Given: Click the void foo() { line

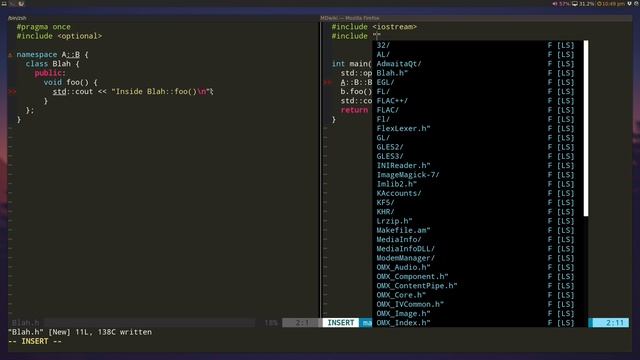Looking at the screenshot, I should coord(71,82).
